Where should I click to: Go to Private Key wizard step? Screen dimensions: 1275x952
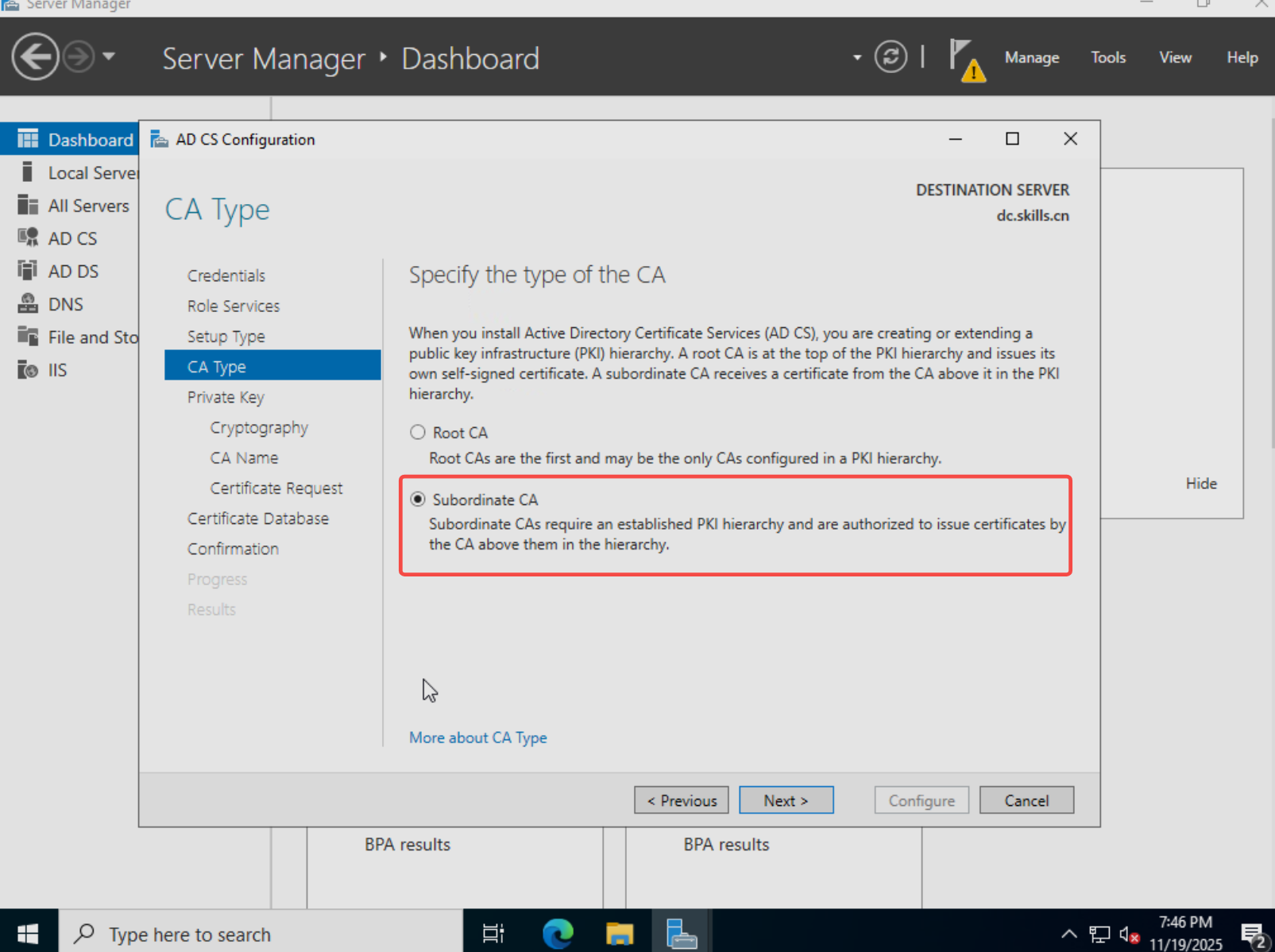(226, 397)
